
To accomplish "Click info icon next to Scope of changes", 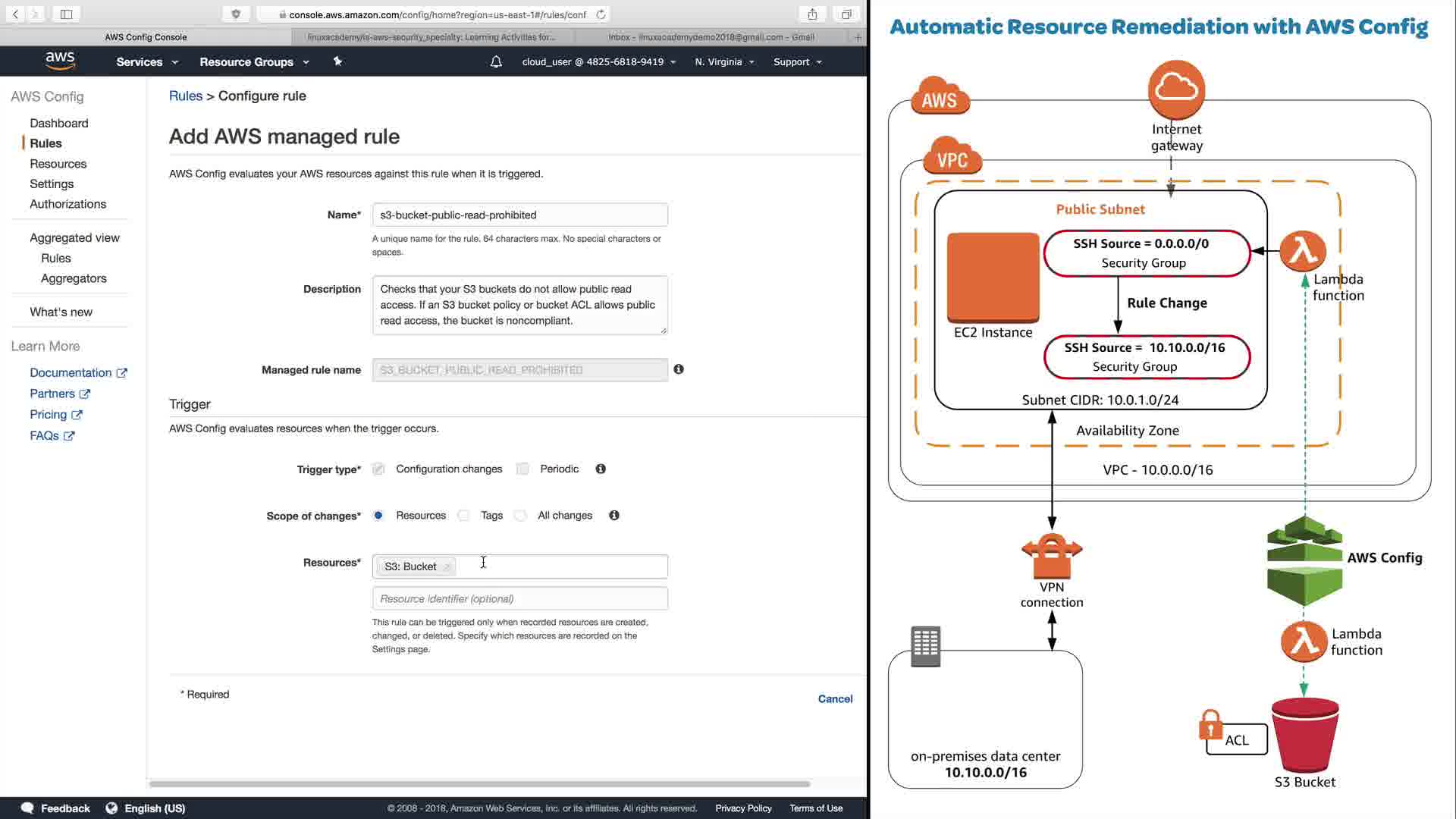I will pyautogui.click(x=614, y=516).
